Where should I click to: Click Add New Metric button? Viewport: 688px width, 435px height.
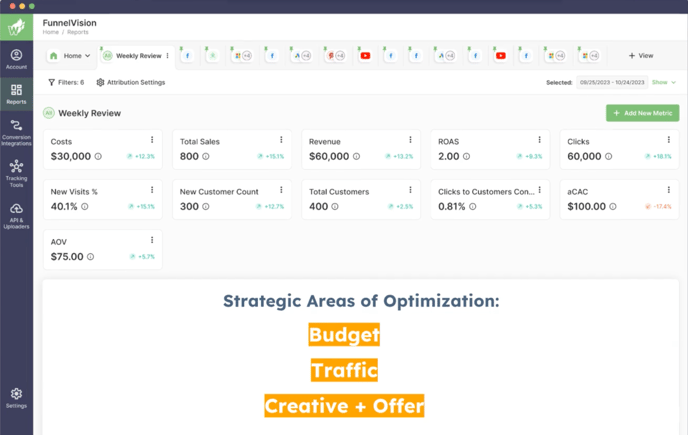click(642, 114)
